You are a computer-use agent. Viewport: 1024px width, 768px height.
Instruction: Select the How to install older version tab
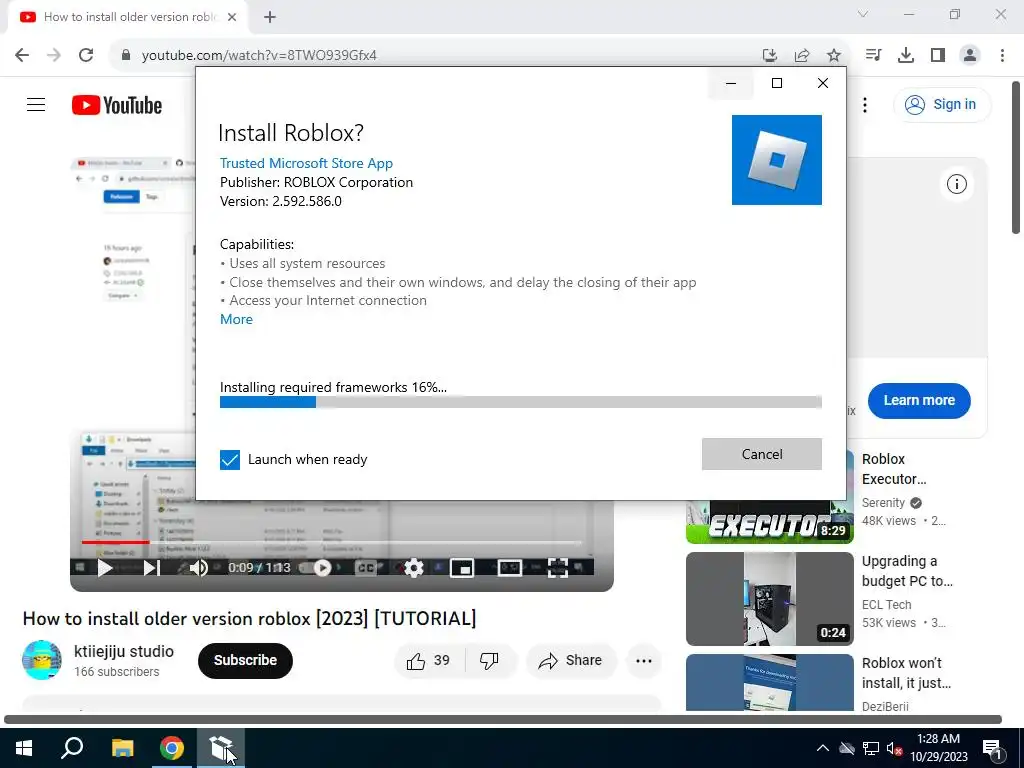pyautogui.click(x=127, y=17)
